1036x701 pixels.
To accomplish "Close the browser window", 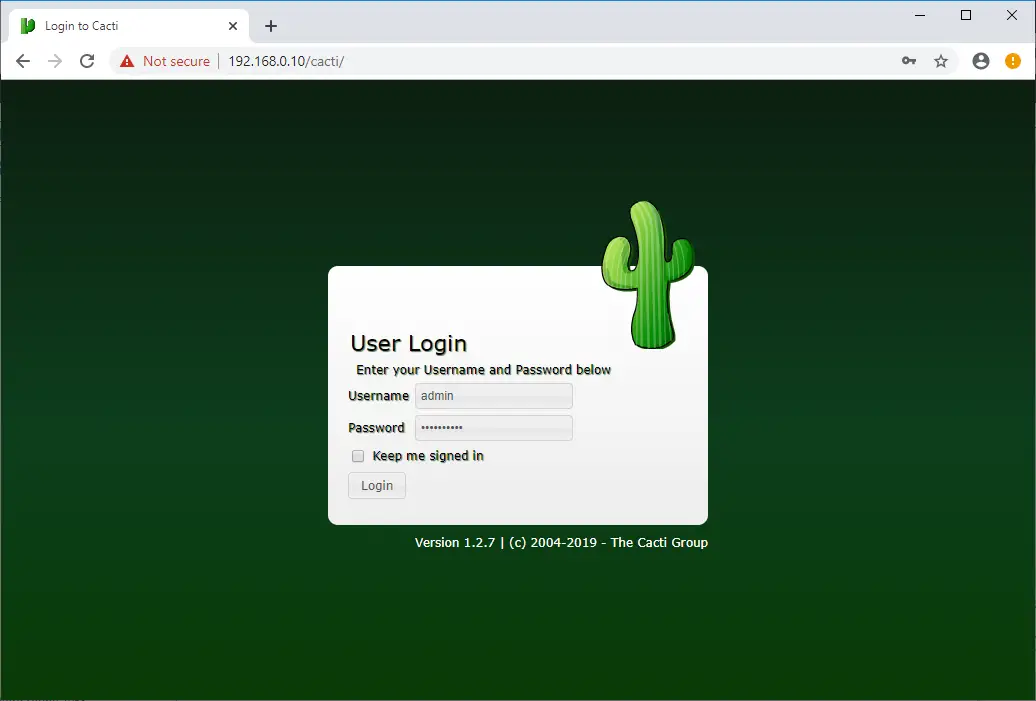I will click(x=1012, y=15).
